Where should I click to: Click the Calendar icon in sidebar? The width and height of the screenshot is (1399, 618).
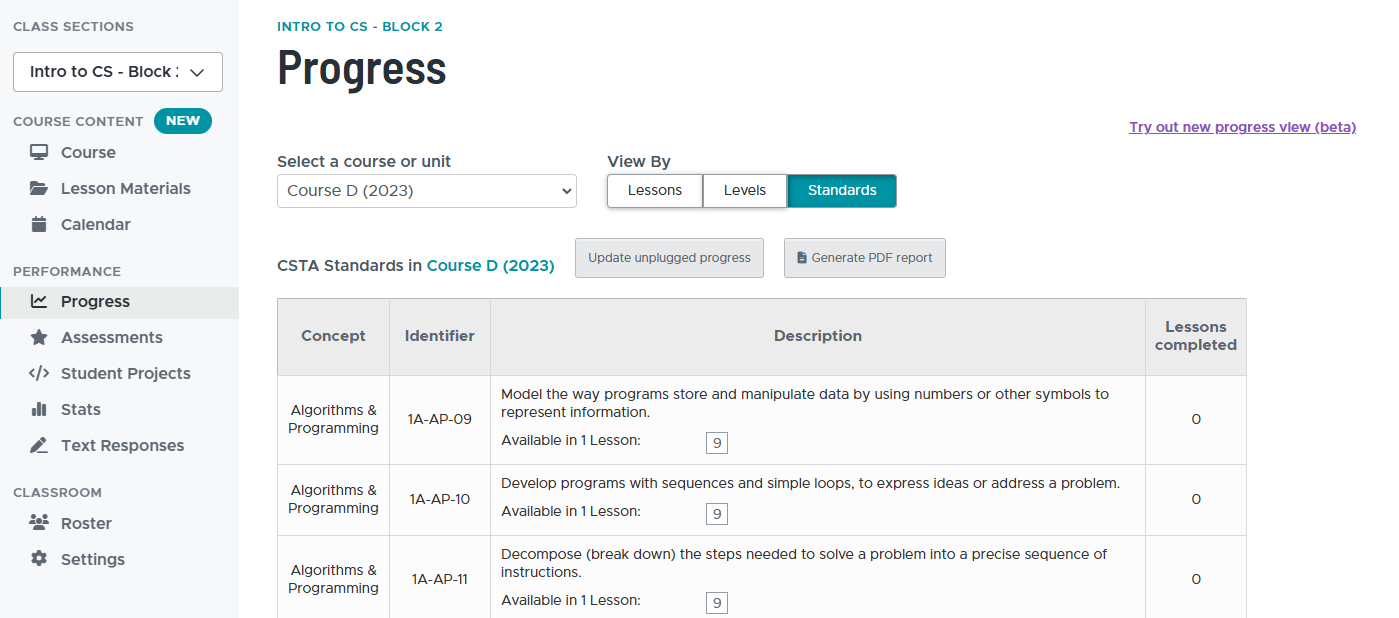click(x=39, y=225)
